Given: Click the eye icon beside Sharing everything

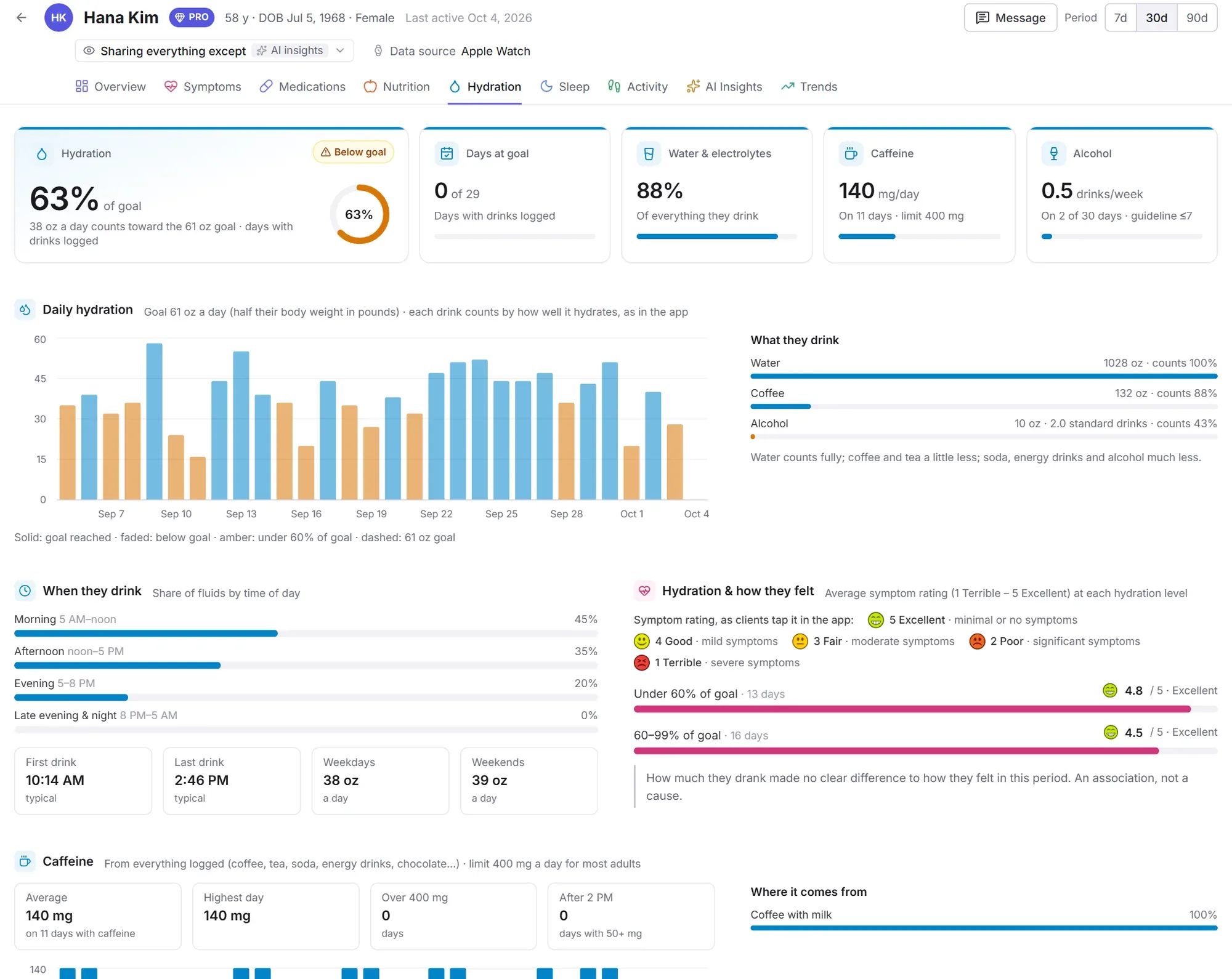Looking at the screenshot, I should tap(89, 50).
